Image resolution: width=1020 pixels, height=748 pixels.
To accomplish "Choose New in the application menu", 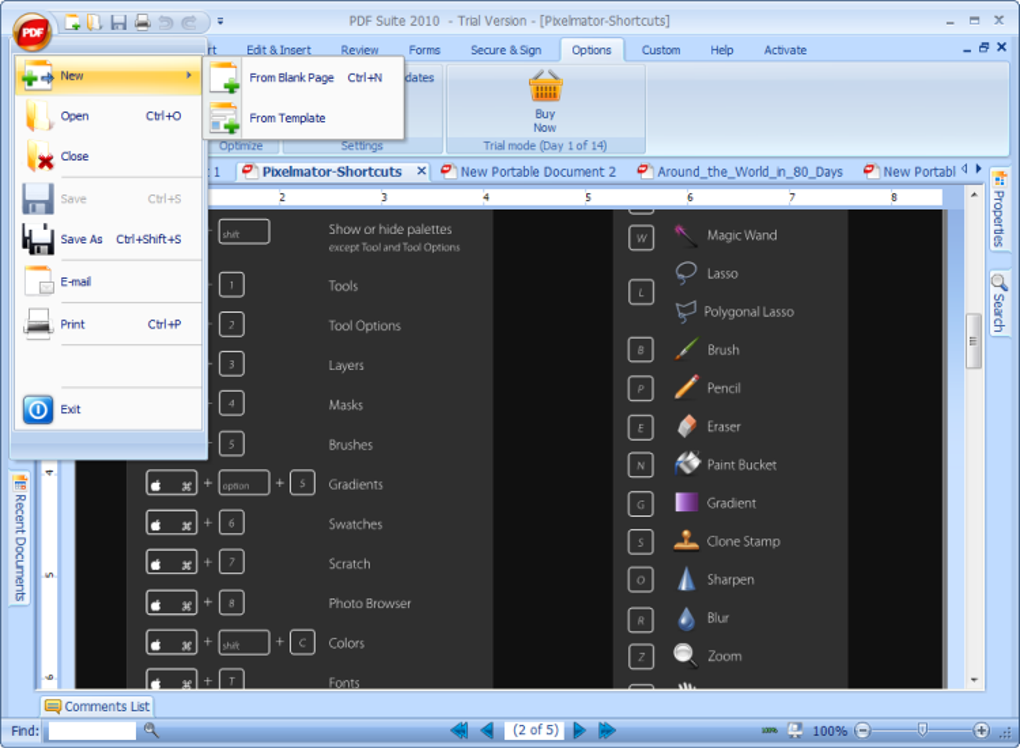I will tap(108, 76).
